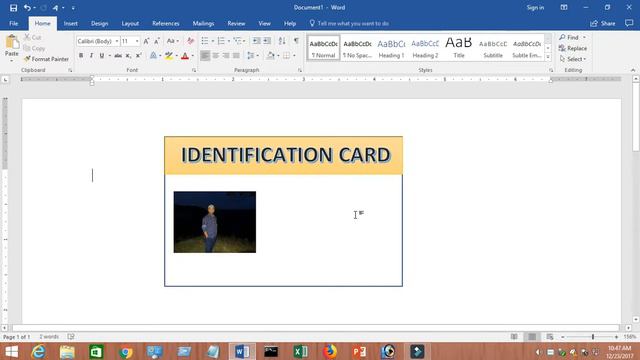
Task: Switch to the Review tab
Action: click(236, 24)
